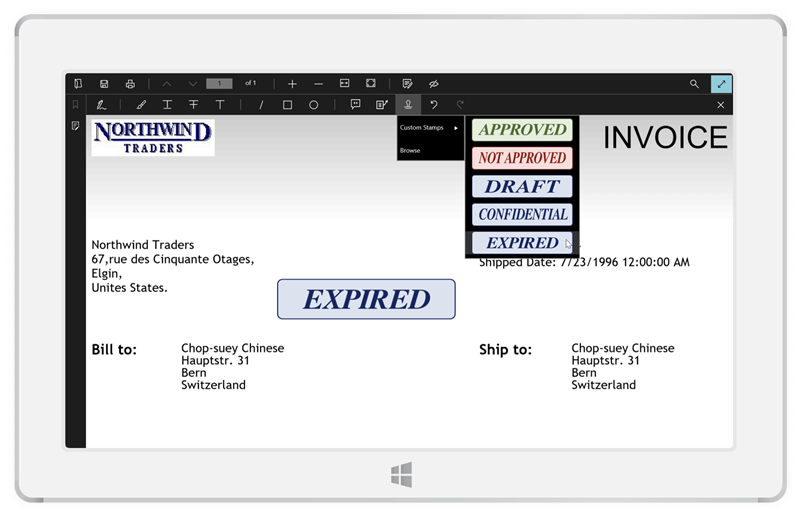
Task: Choose the Rectangle shape tool
Action: coord(287,105)
